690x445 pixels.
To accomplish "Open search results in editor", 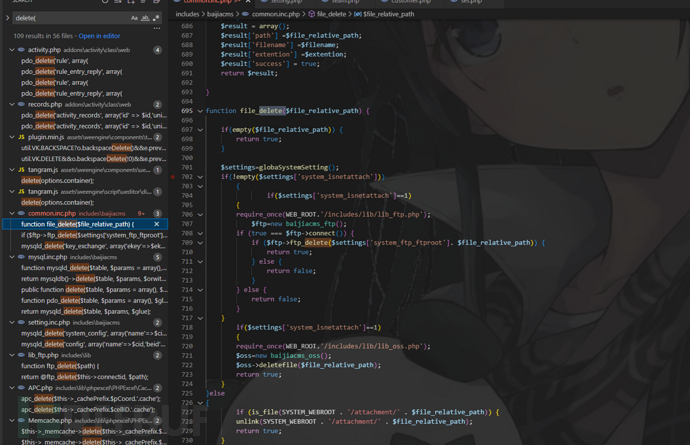I will click(x=99, y=36).
